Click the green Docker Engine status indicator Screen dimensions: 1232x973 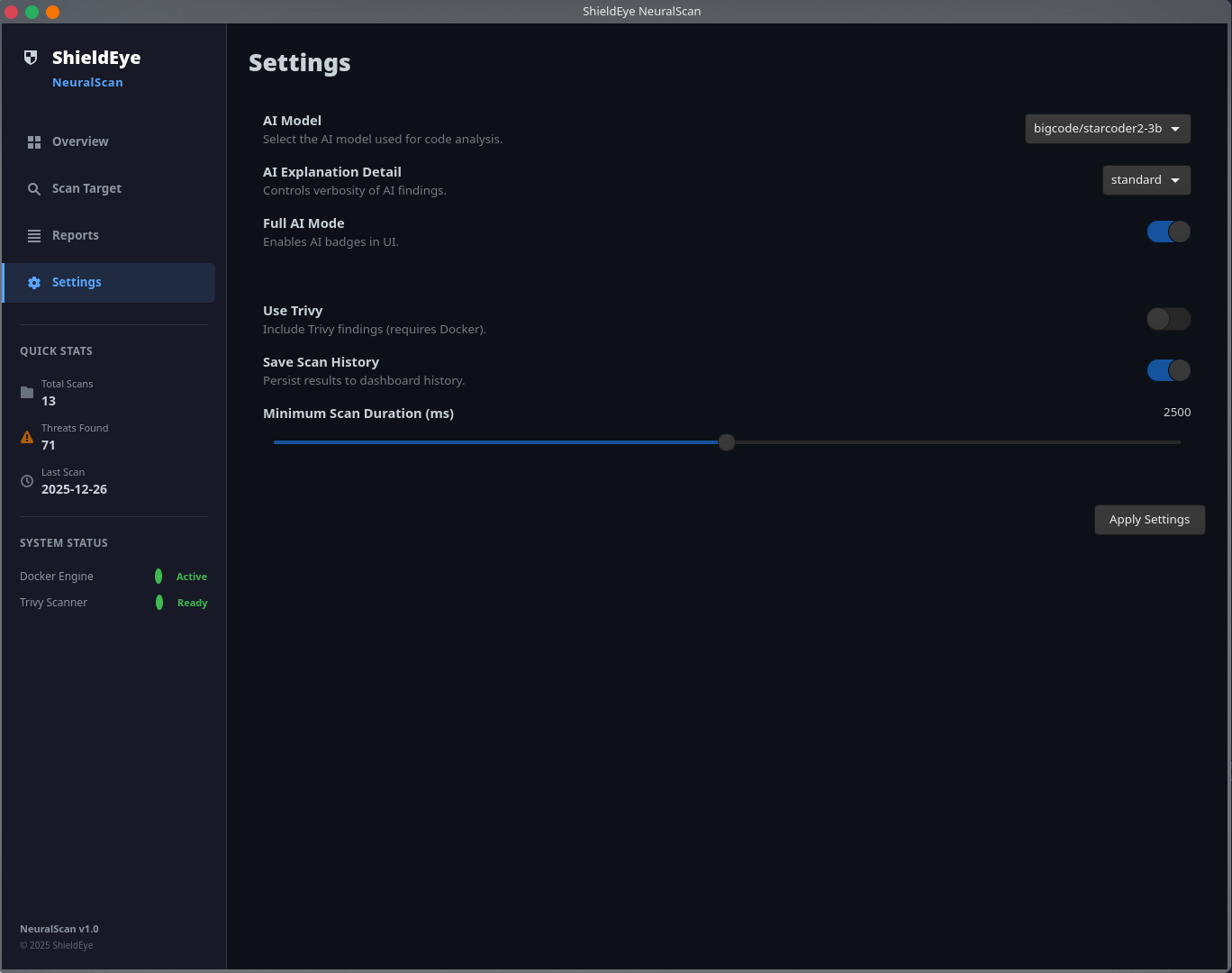[x=159, y=577]
